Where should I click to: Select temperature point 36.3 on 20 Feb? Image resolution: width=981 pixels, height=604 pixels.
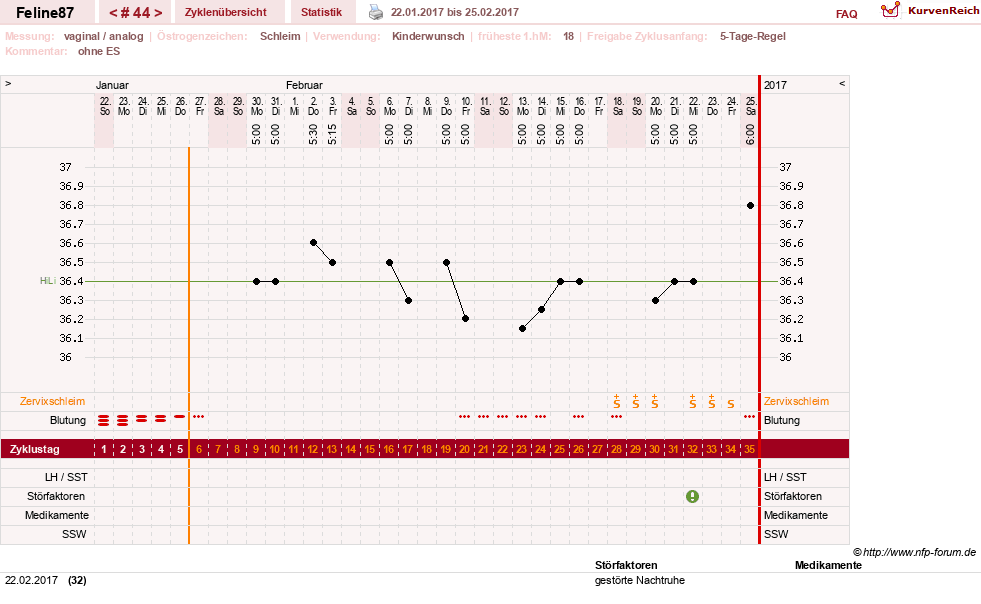pyautogui.click(x=655, y=300)
